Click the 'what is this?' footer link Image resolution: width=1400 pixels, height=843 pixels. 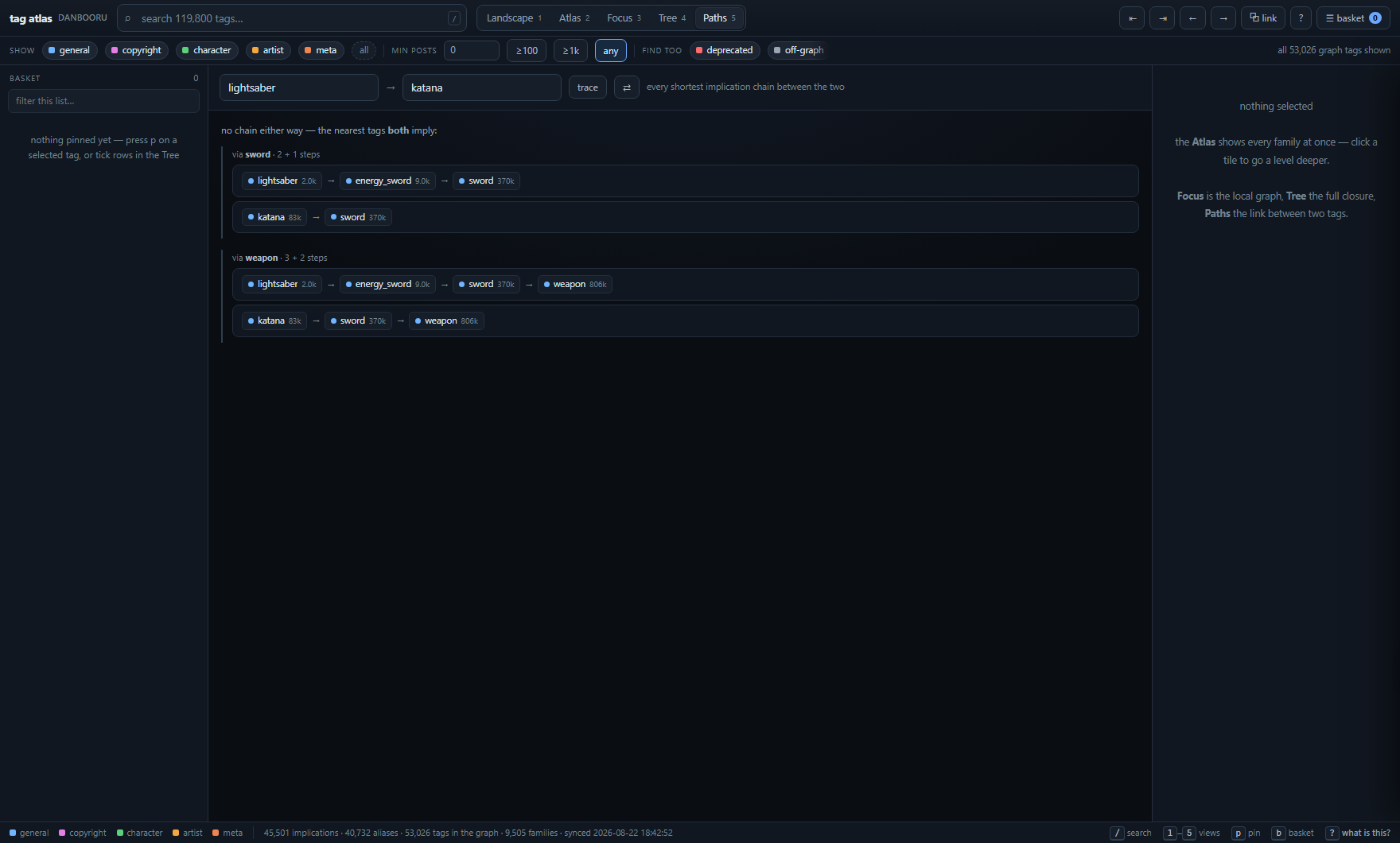tap(1359, 833)
